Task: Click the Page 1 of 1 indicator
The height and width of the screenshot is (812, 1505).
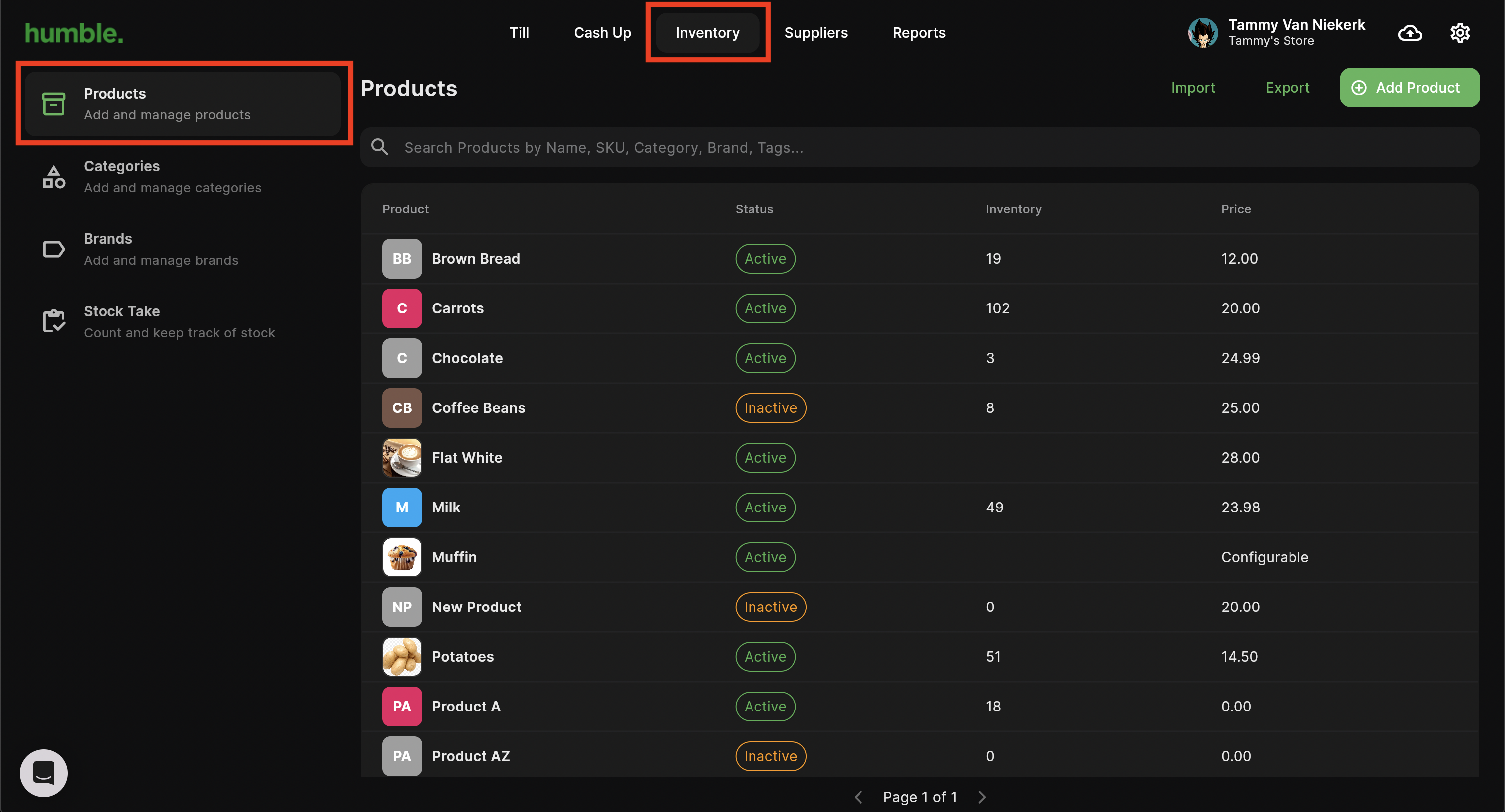Action: click(x=920, y=797)
